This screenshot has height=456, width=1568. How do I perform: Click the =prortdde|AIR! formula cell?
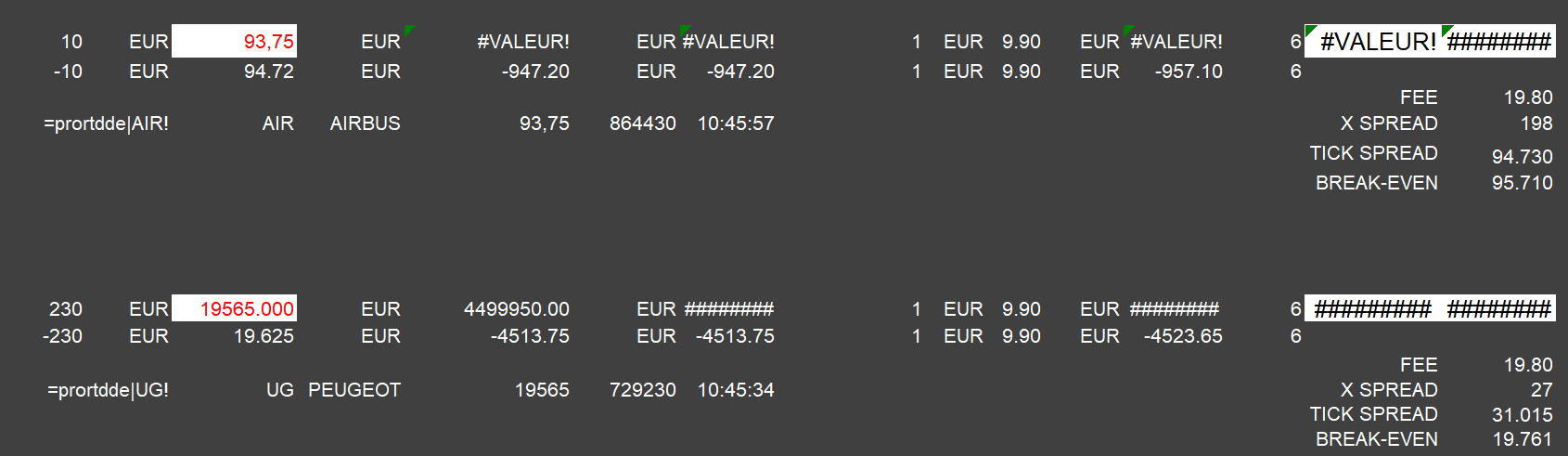pyautogui.click(x=106, y=124)
